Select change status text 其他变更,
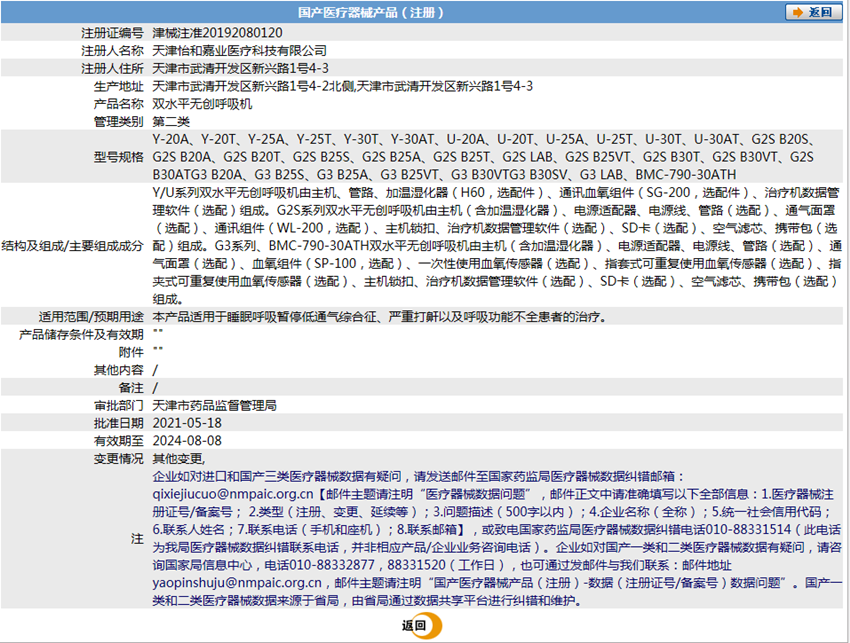This screenshot has width=850, height=643. coord(179,459)
